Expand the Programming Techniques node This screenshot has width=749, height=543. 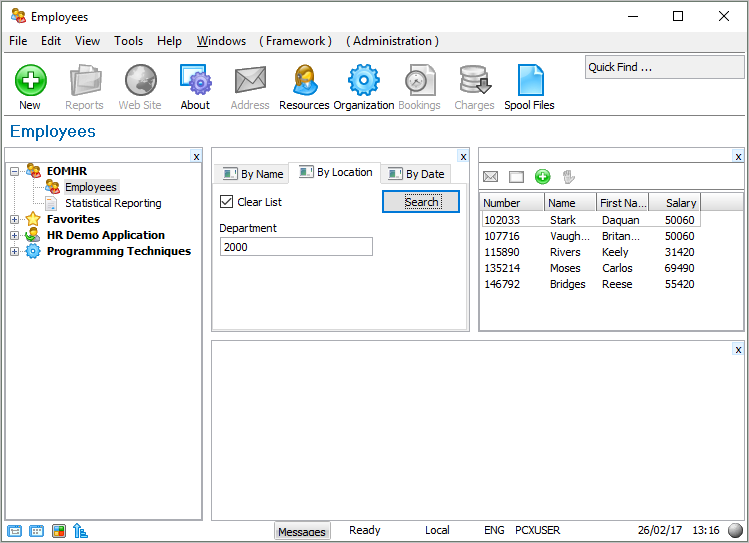[15, 251]
